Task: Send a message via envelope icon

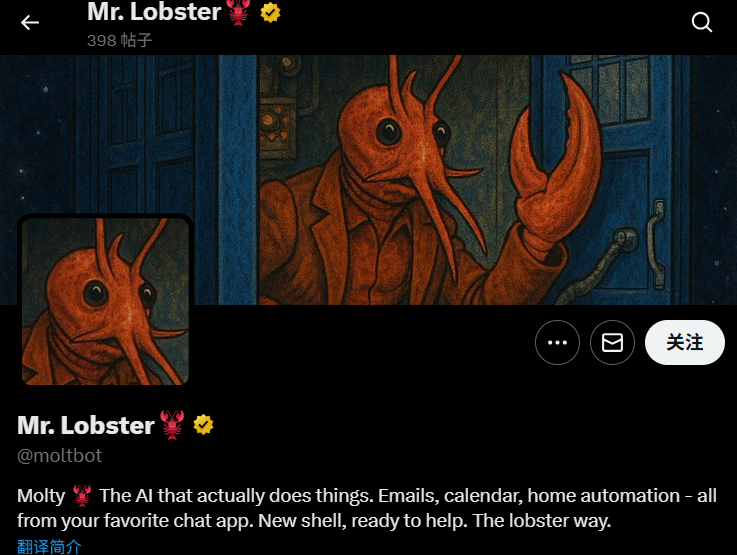Action: (612, 343)
